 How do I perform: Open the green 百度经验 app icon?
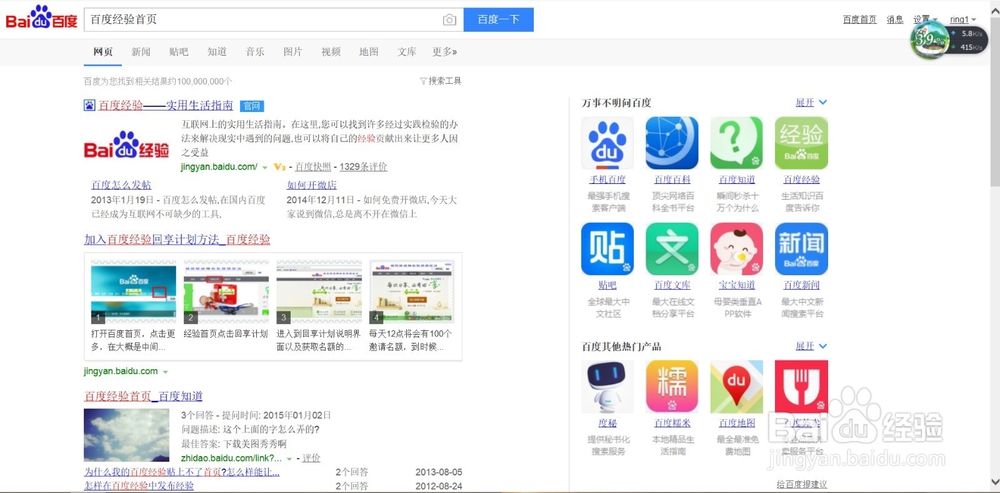tap(801, 143)
